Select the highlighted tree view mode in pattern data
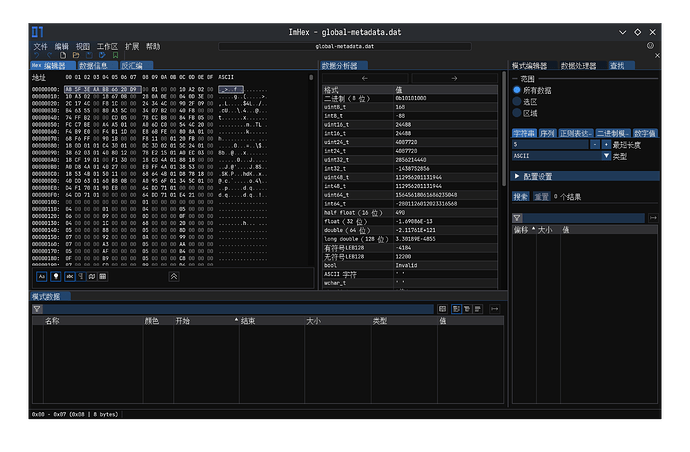This screenshot has width=690, height=452. pos(456,309)
